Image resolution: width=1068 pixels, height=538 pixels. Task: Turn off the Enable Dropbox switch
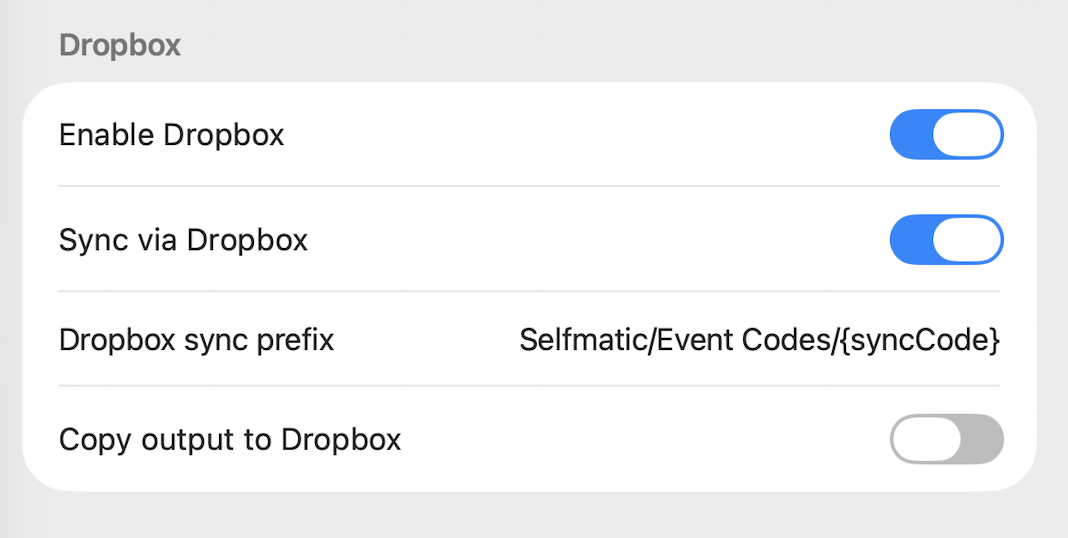pyautogui.click(x=946, y=135)
